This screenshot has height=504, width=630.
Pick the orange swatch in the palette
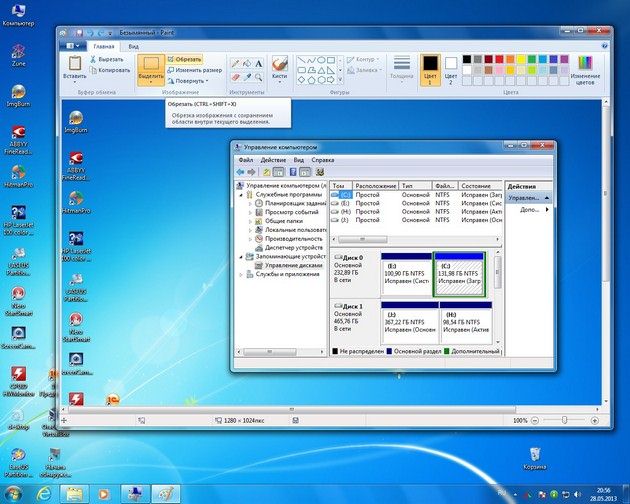pos(510,59)
